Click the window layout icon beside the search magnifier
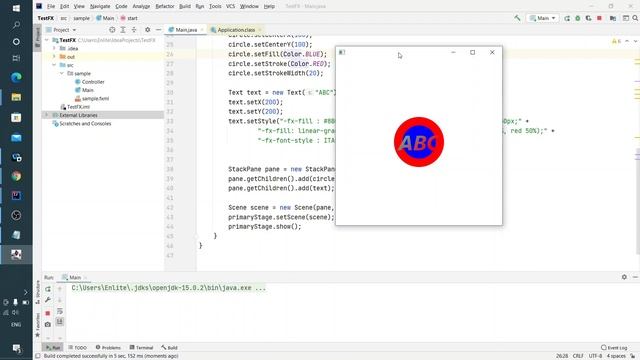 coord(625,18)
